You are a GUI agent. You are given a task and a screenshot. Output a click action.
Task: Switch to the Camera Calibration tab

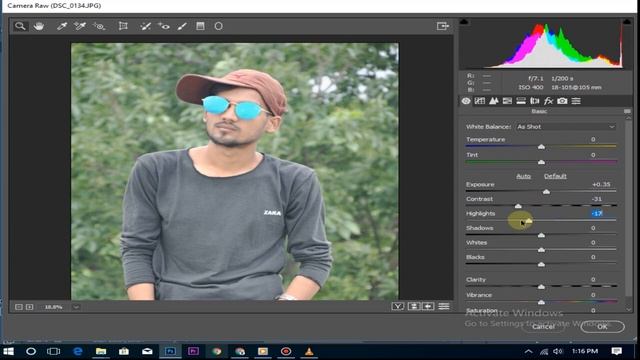pyautogui.click(x=562, y=101)
